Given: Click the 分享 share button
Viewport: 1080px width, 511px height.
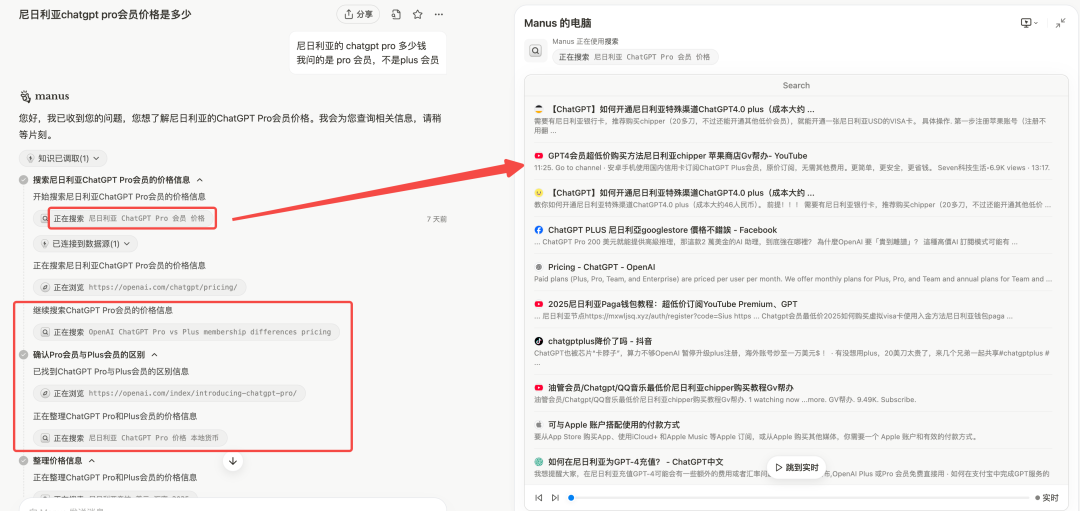Looking at the screenshot, I should pos(358,14).
